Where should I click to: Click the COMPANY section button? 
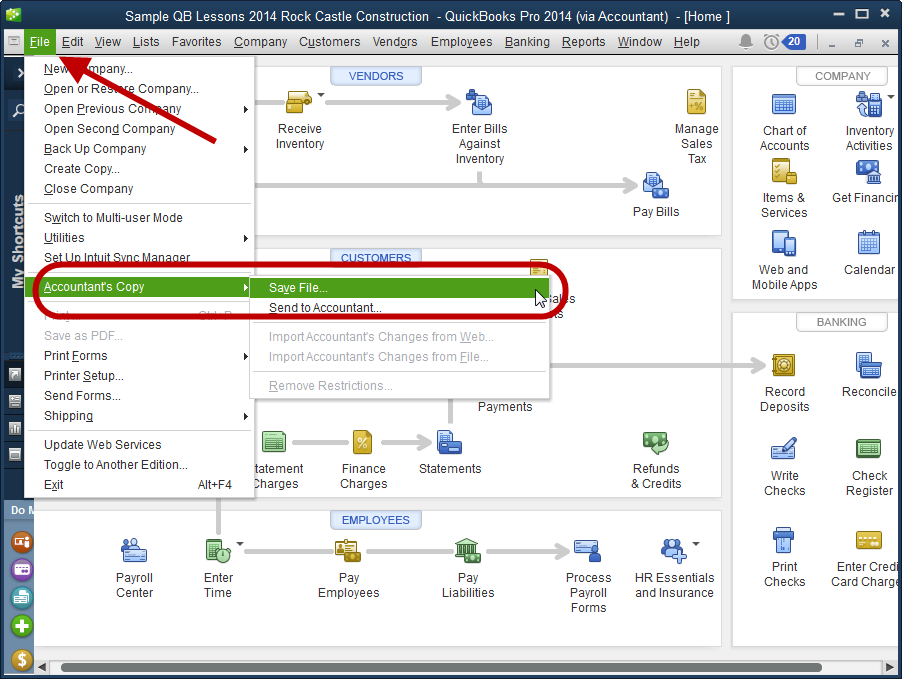click(x=842, y=76)
